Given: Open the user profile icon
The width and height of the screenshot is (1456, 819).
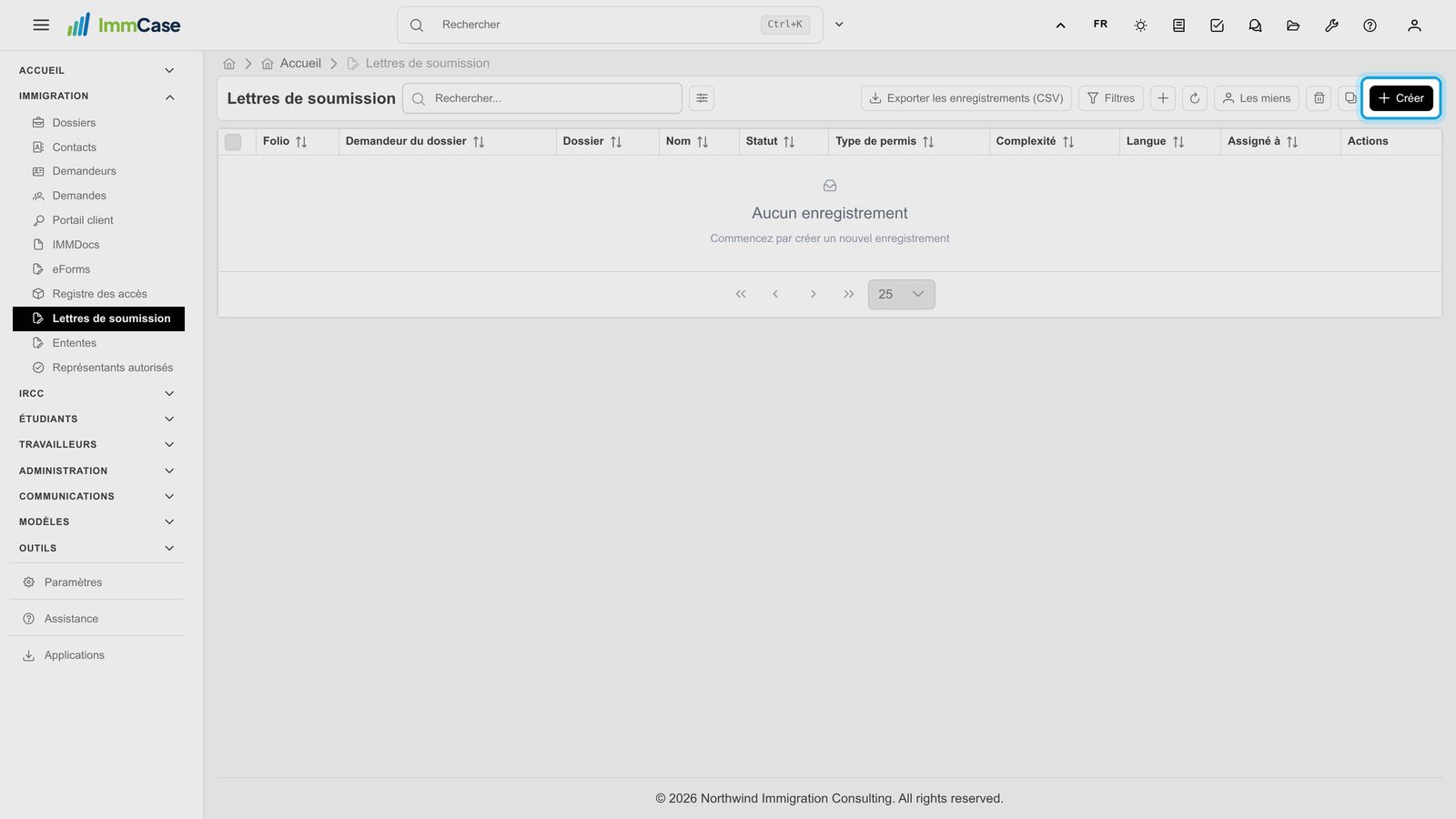Looking at the screenshot, I should click(1414, 25).
